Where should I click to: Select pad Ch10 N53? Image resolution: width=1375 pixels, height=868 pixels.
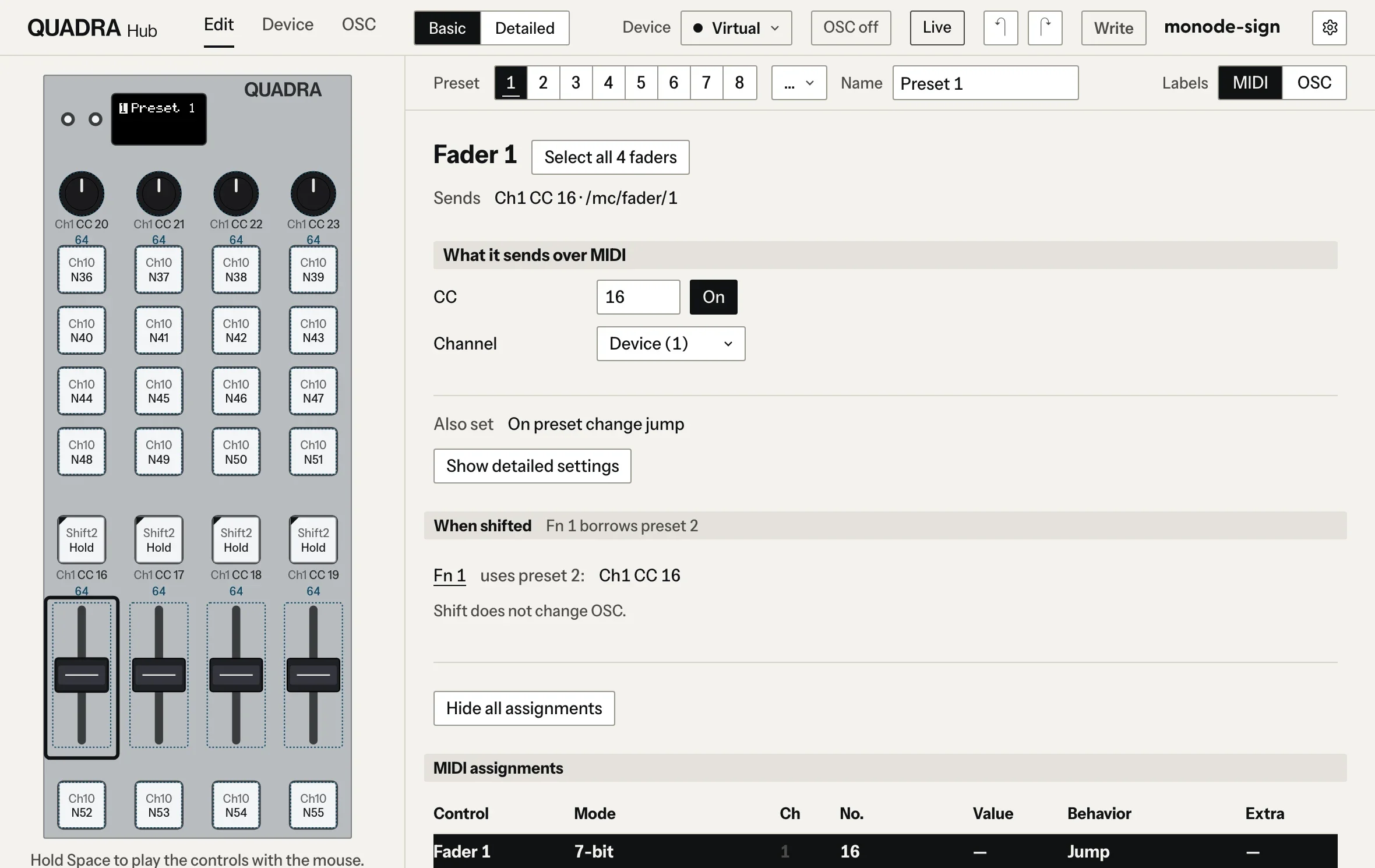(x=158, y=805)
